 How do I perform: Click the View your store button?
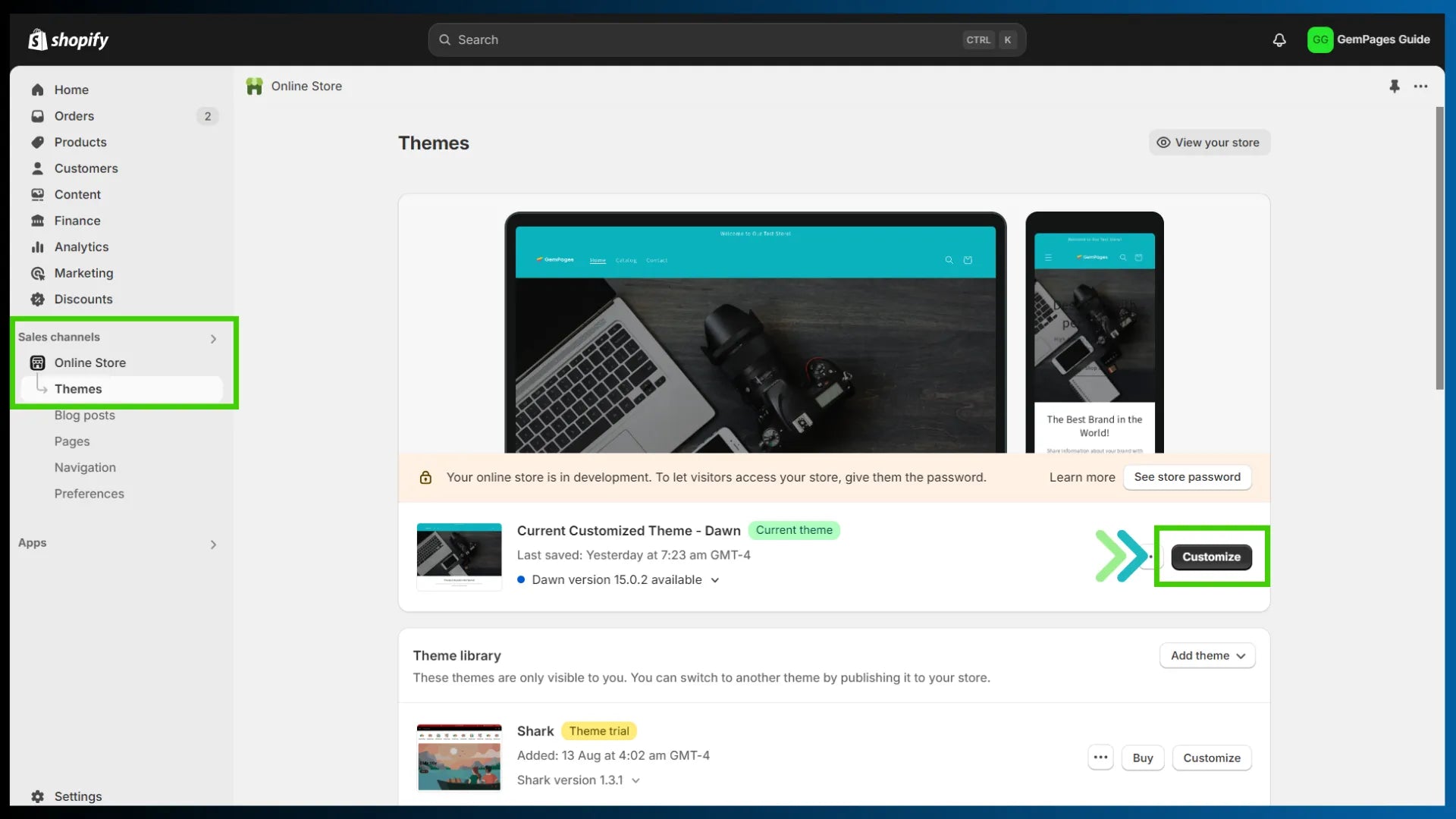click(x=1209, y=143)
